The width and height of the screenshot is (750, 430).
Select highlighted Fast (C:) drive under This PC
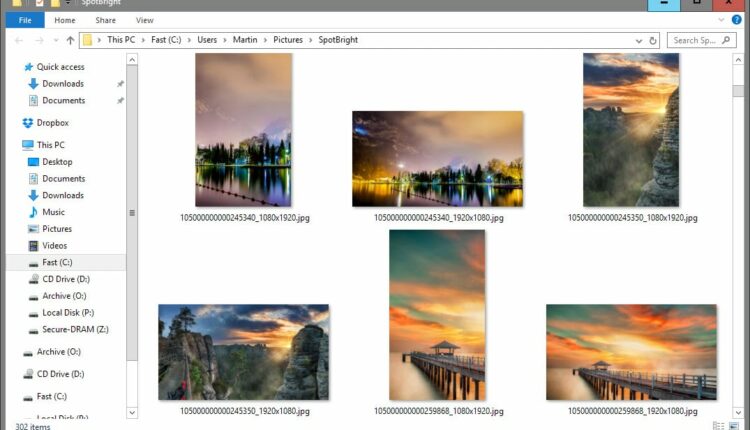coord(66,262)
